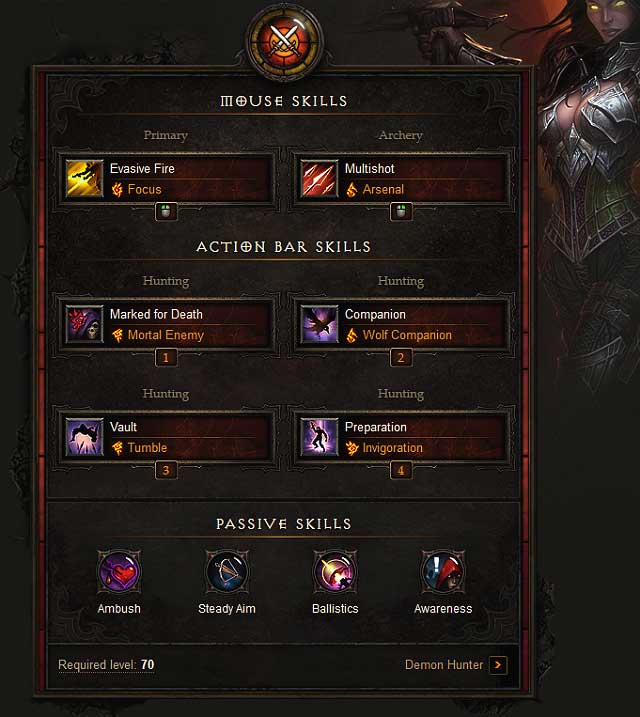Click action bar slot number 2
Screen dimensions: 640x717
pyautogui.click(x=401, y=358)
